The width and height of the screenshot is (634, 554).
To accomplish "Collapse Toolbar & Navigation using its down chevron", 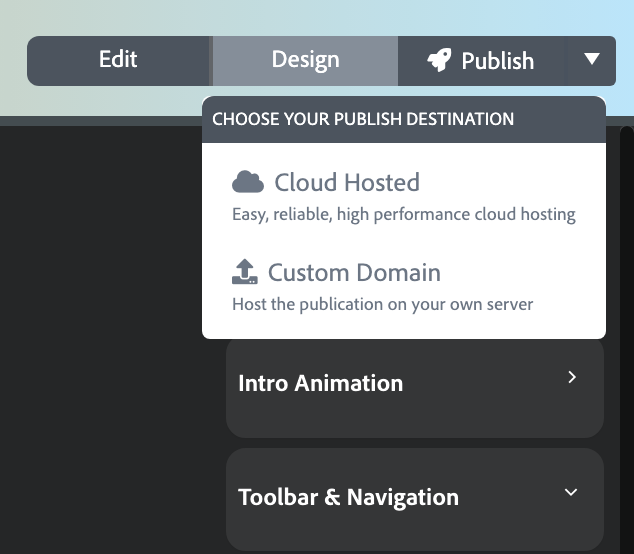I will tap(571, 492).
